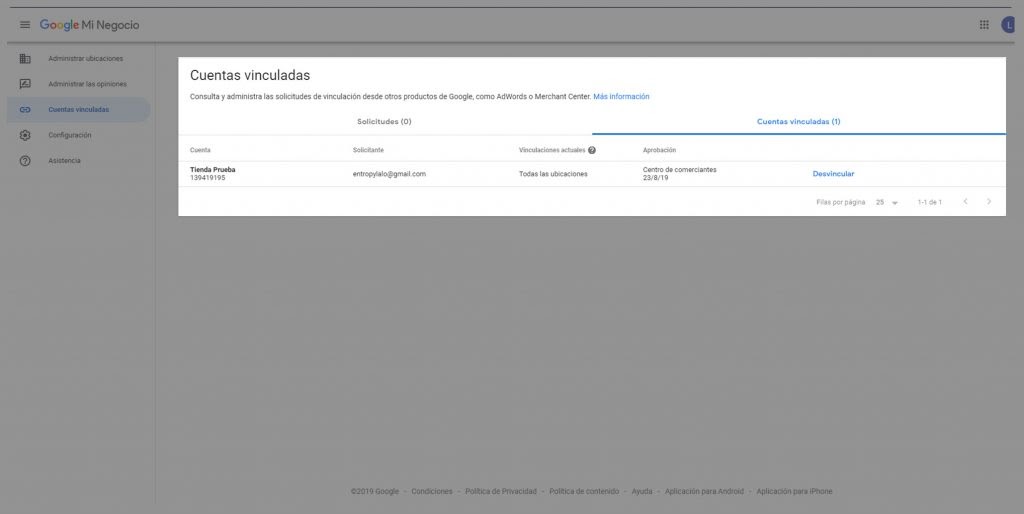Viewport: 1024px width, 514px height.
Task: Open Configuración in sidebar
Action: (70, 135)
